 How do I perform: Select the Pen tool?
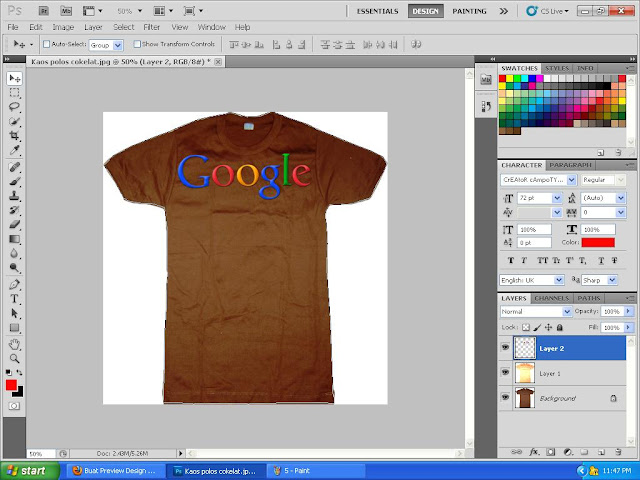[x=14, y=284]
